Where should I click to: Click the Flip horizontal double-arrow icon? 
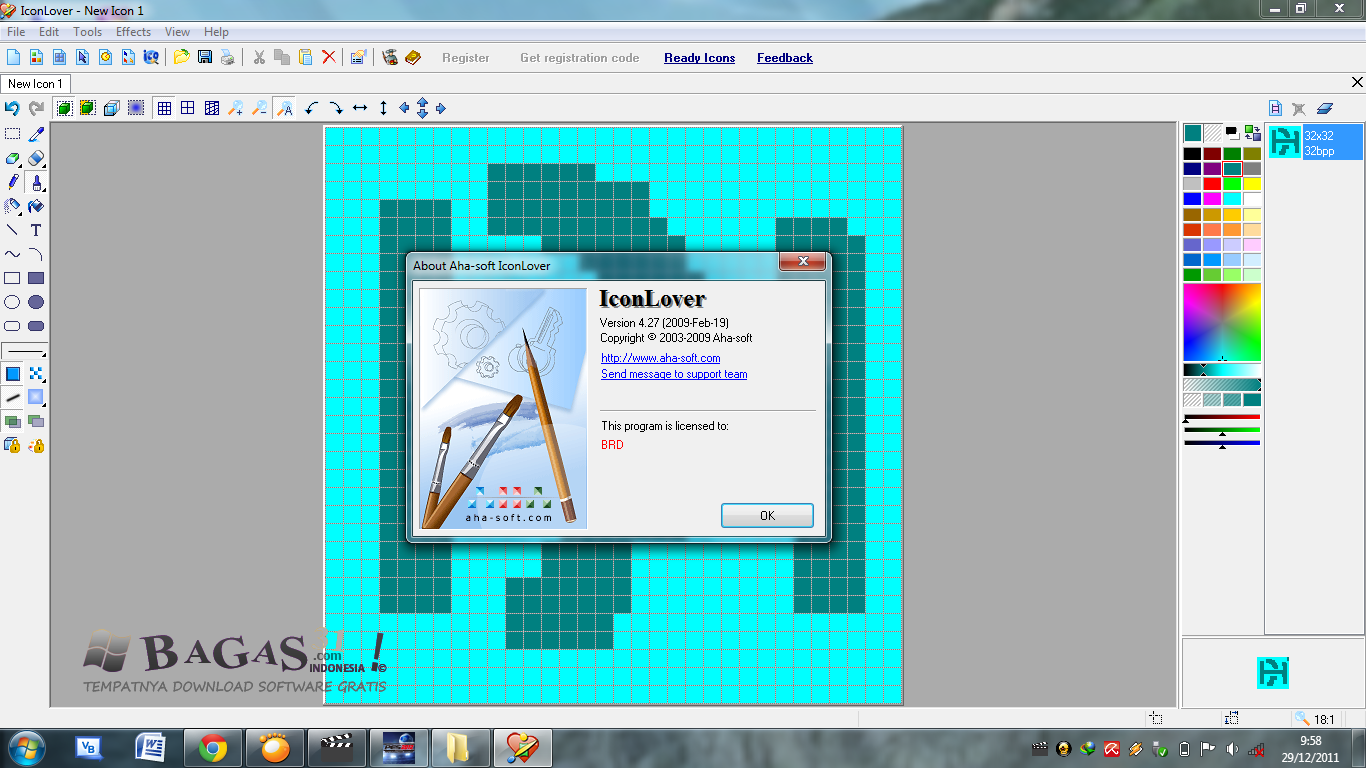[x=360, y=108]
